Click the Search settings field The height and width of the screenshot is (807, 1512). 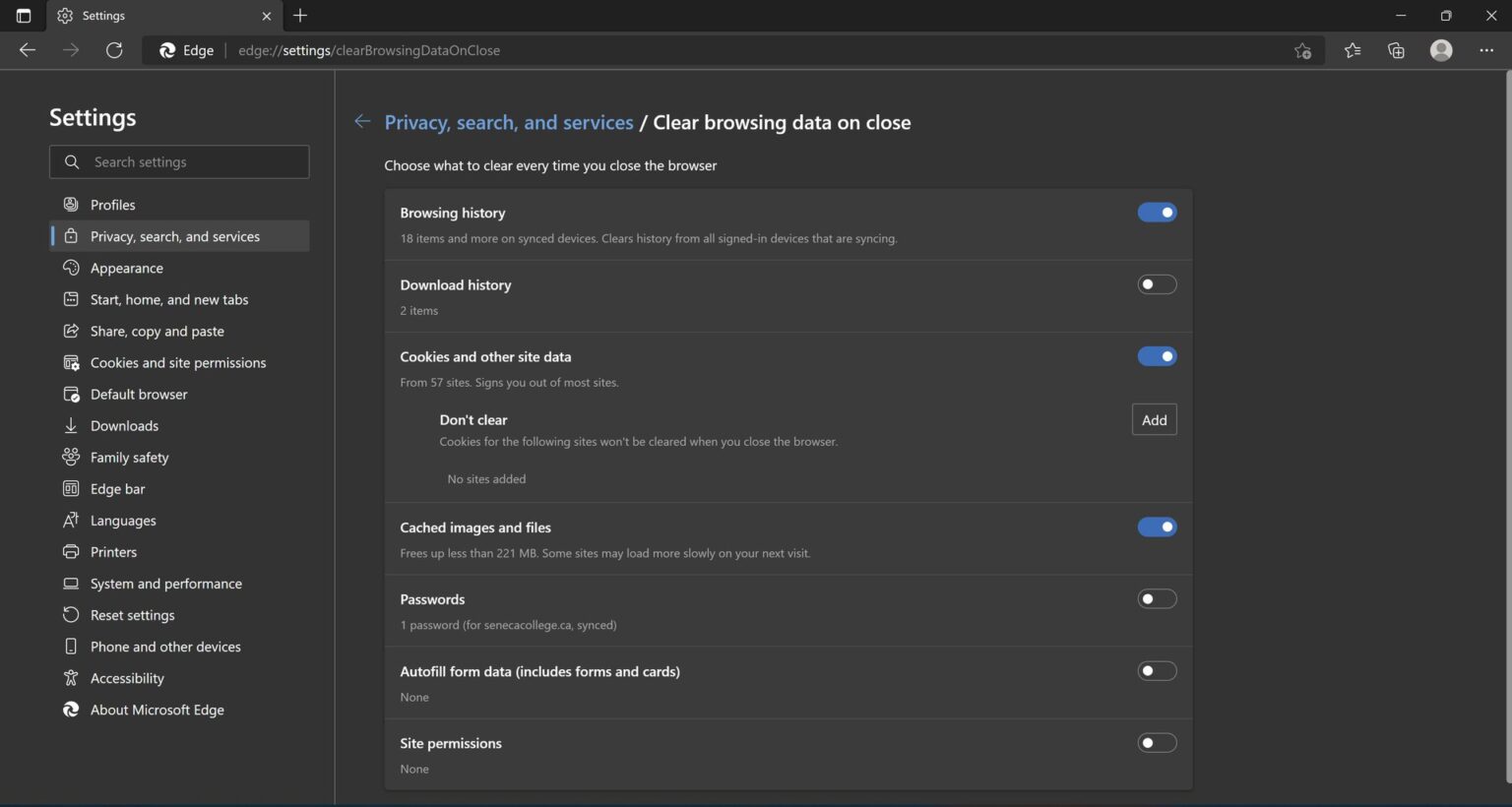tap(179, 161)
